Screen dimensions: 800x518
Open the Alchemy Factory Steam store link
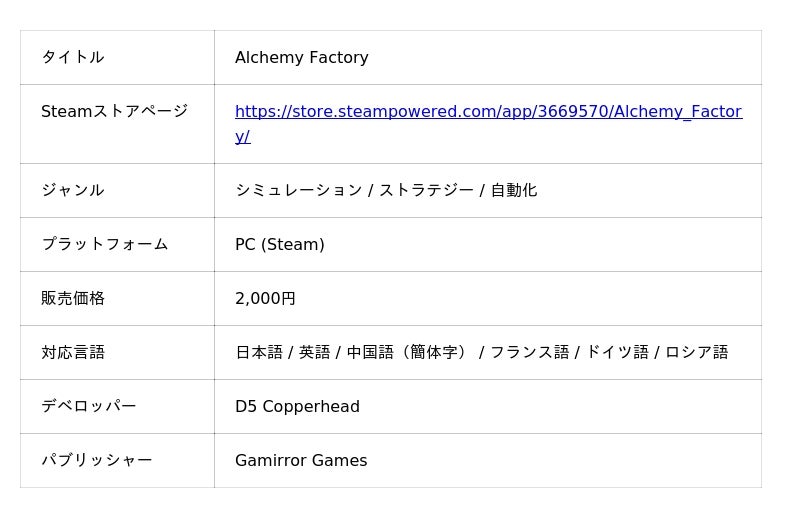pos(488,112)
